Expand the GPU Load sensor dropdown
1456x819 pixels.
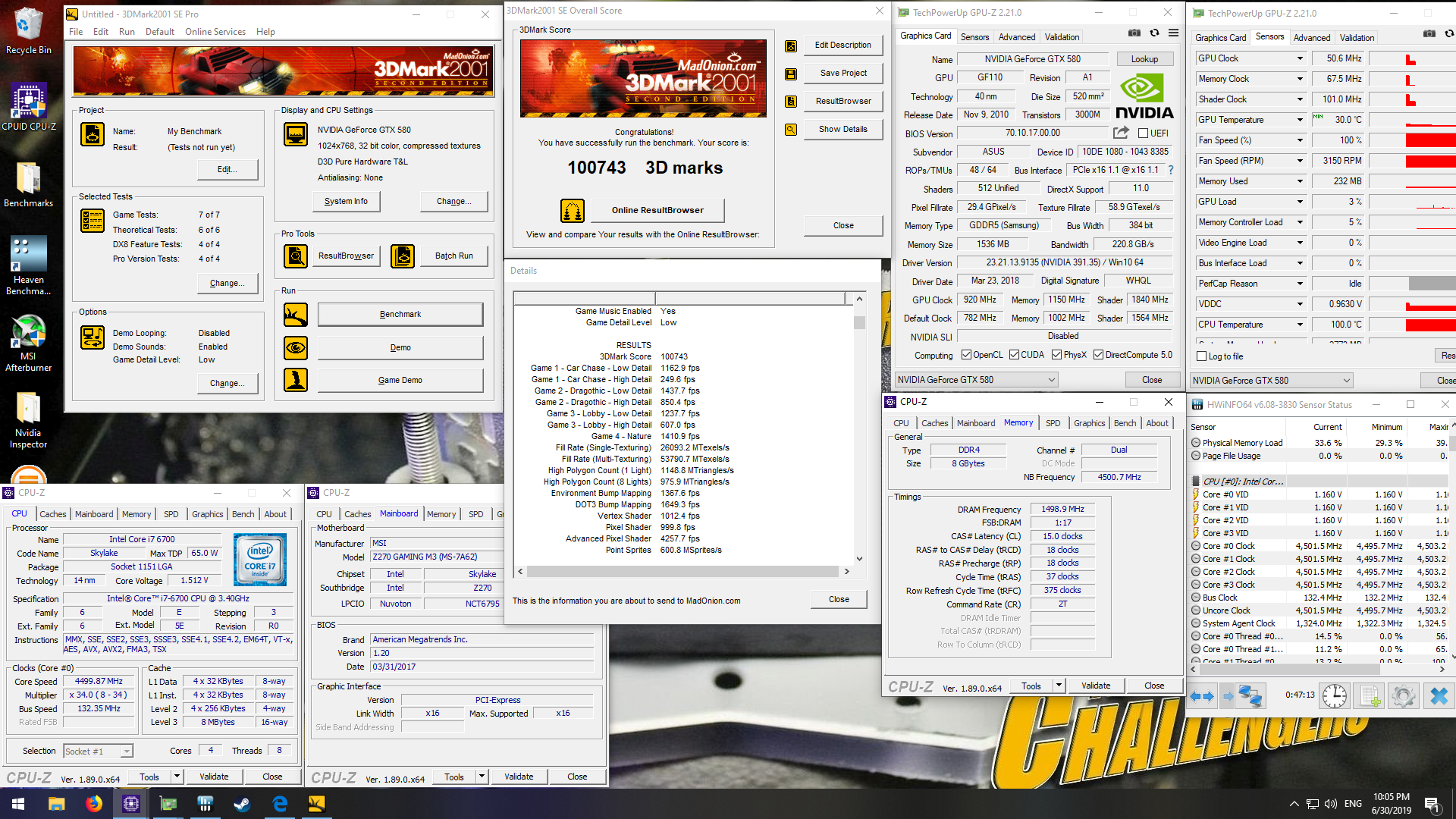pyautogui.click(x=1300, y=202)
